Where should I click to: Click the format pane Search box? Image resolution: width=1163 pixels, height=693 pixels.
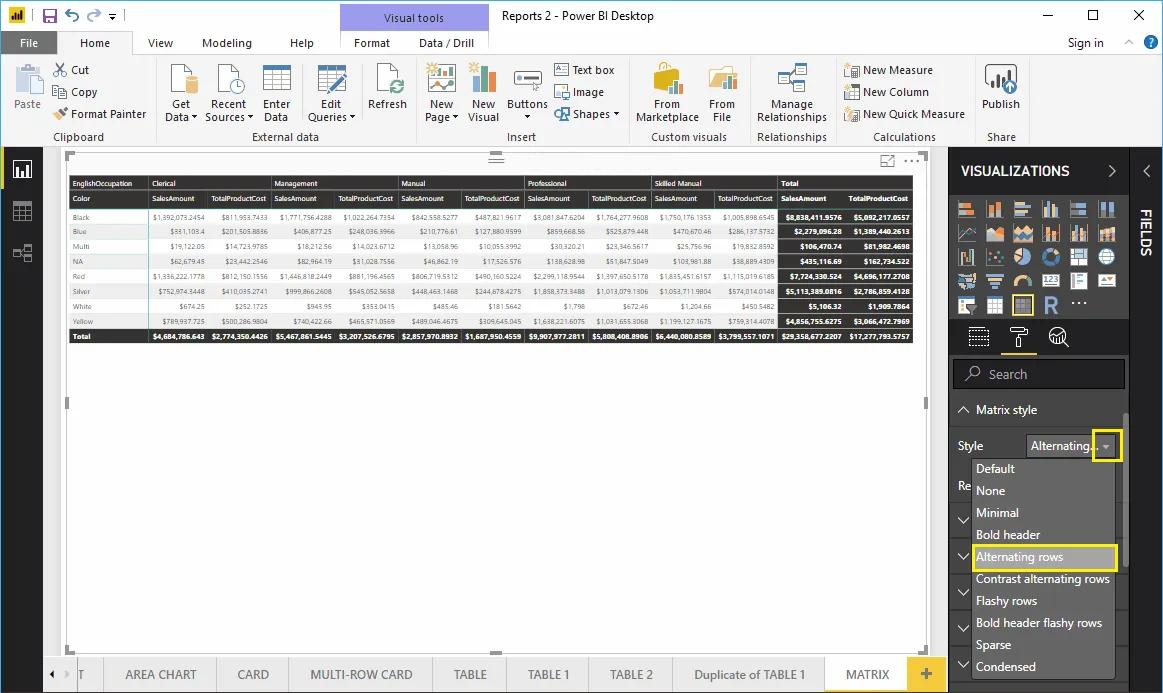tap(1038, 373)
